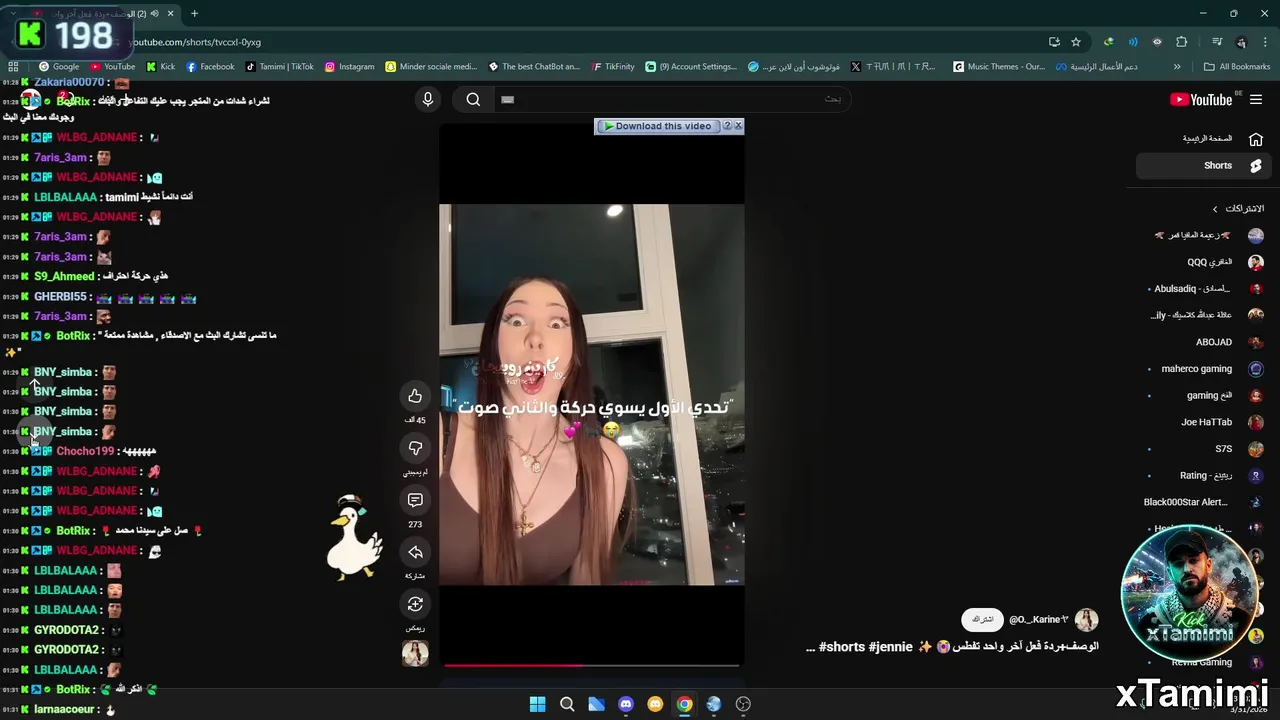The image size is (1280, 720).
Task: Open the @O_Karine channel avatar
Action: [1086, 619]
